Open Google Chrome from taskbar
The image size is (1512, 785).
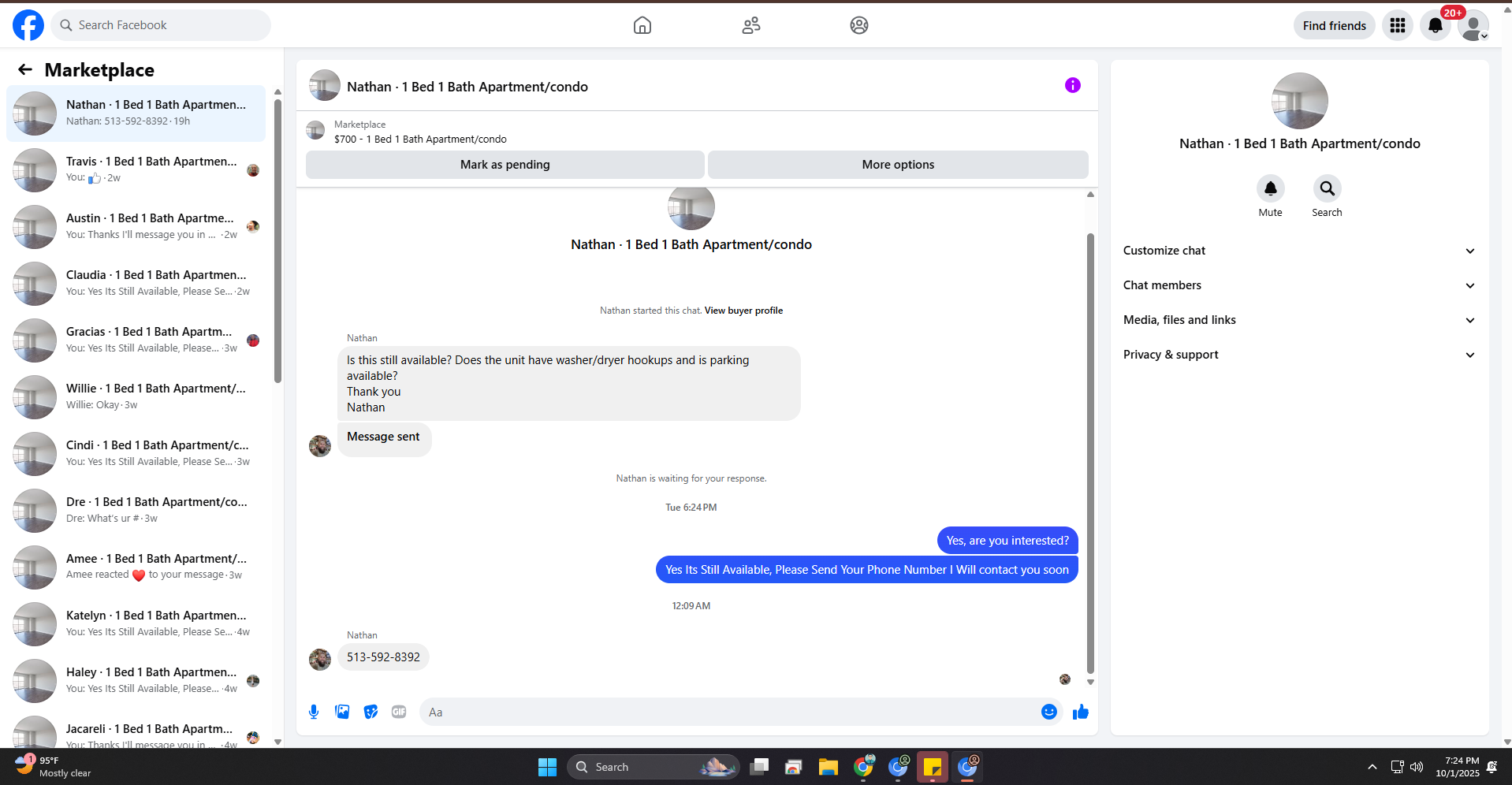pyautogui.click(x=863, y=767)
